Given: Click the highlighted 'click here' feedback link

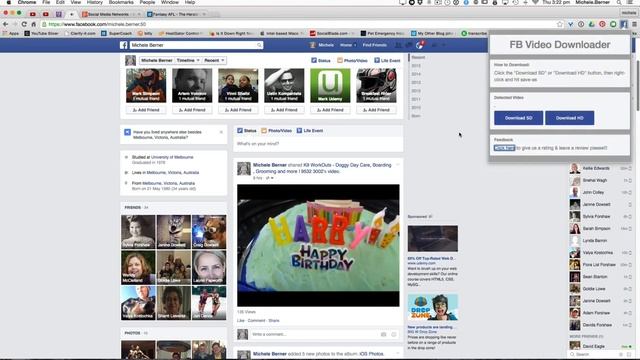Looking at the screenshot, I should pyautogui.click(x=504, y=148).
